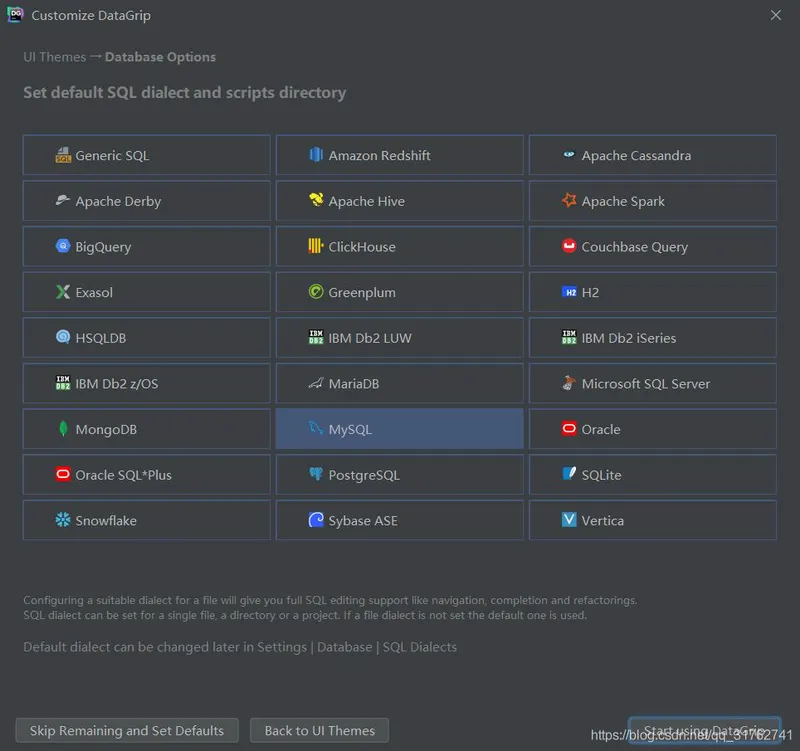Click the ClickHouse bars icon

[316, 246]
